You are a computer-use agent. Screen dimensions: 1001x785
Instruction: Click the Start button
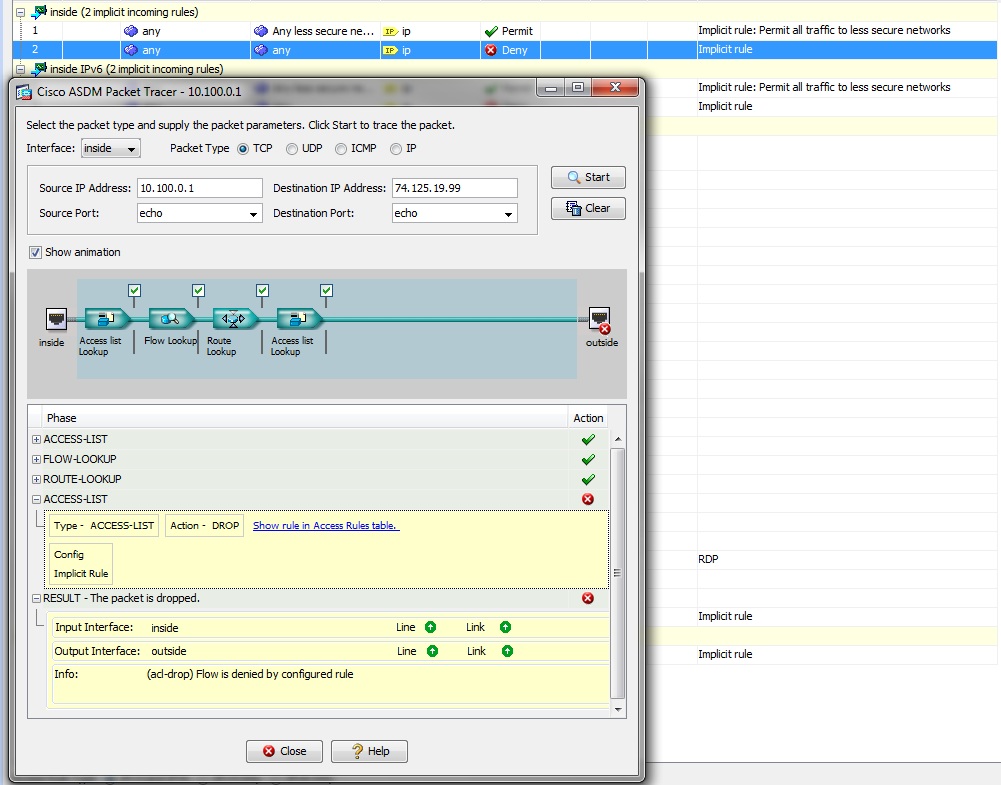click(x=588, y=177)
